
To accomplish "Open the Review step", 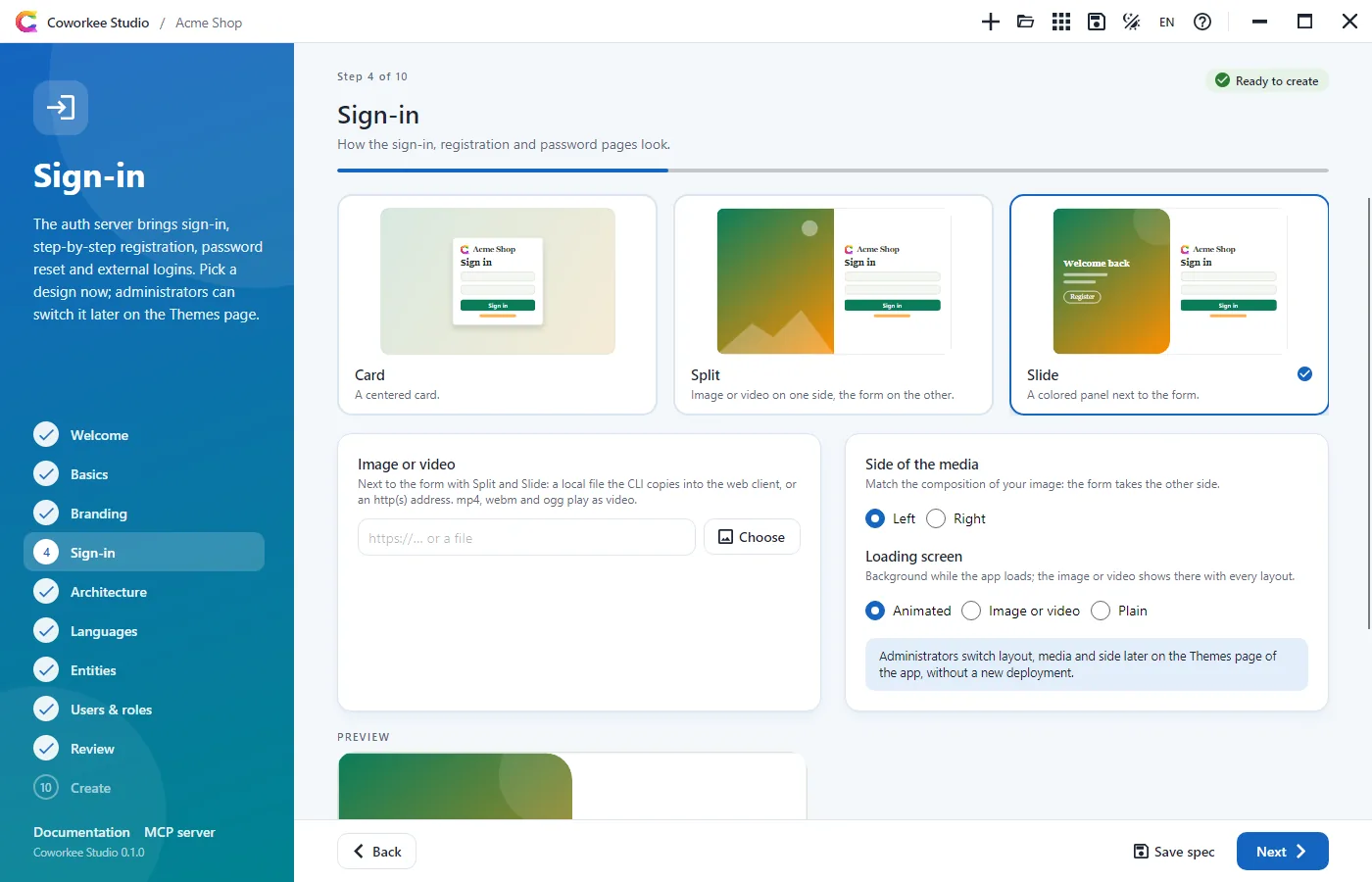I will click(144, 748).
